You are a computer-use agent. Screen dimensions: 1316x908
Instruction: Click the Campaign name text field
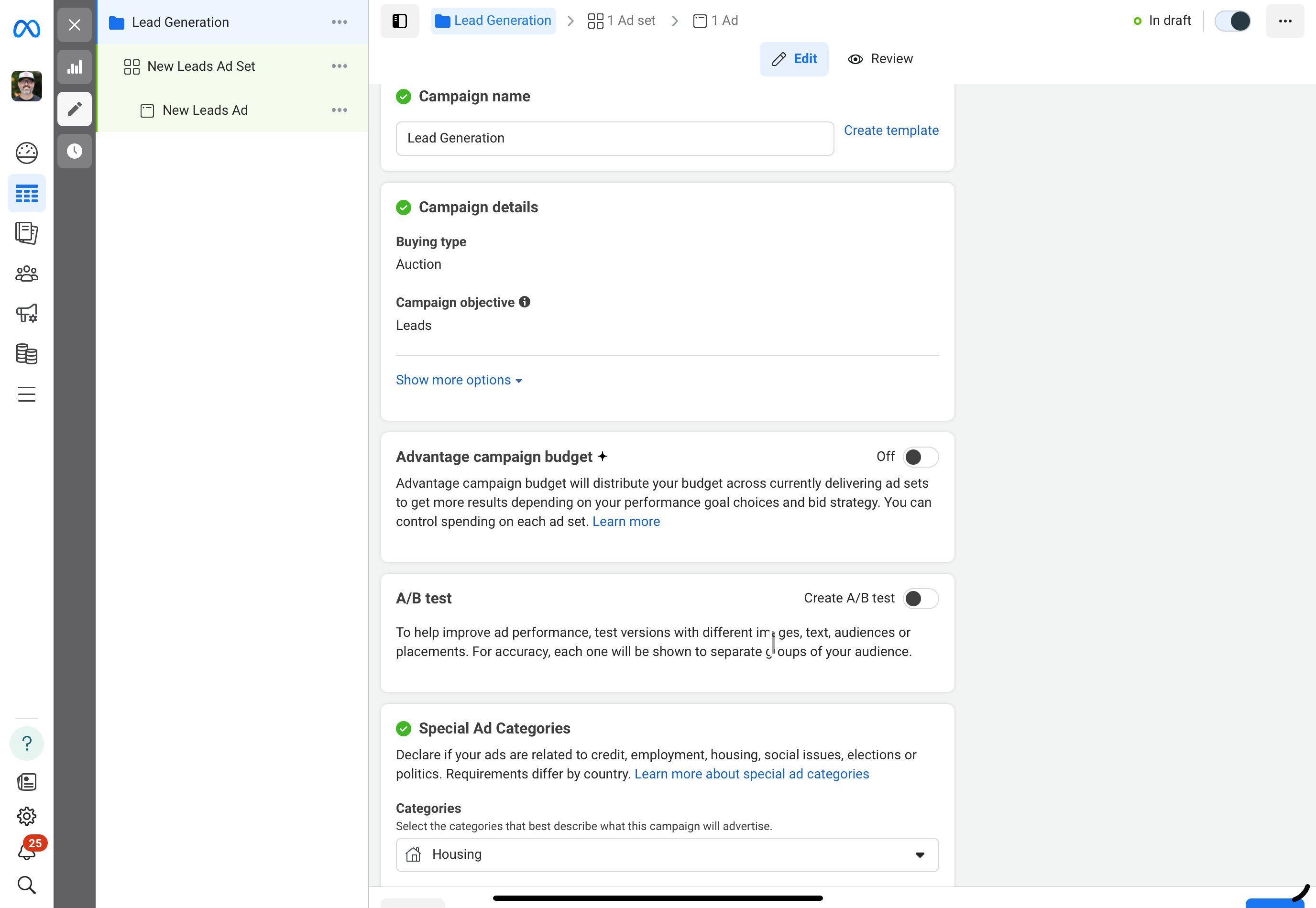point(614,138)
